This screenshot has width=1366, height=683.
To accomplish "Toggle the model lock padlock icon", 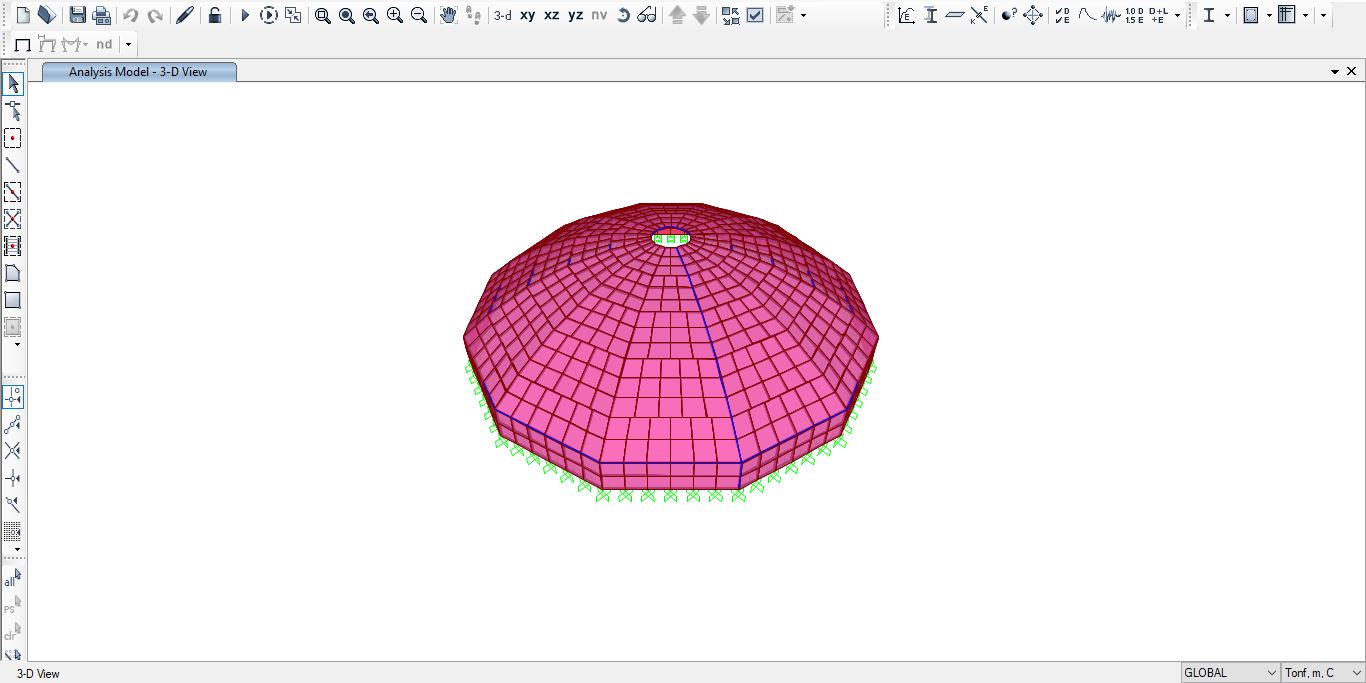I will pos(214,15).
